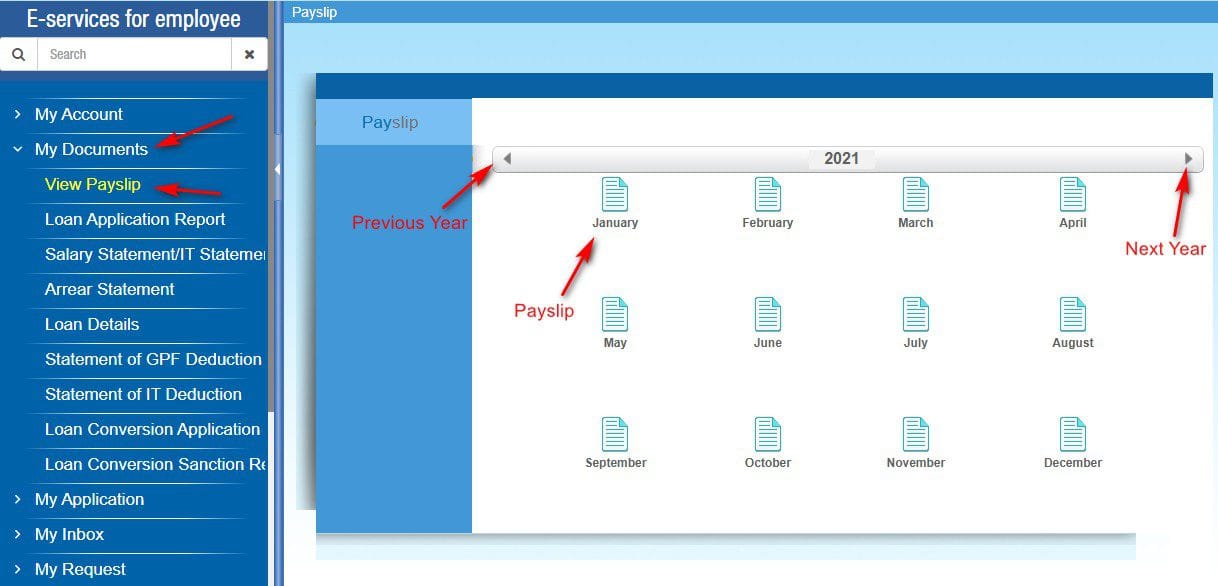
Task: Open the December payslip document icon
Action: click(x=1073, y=434)
